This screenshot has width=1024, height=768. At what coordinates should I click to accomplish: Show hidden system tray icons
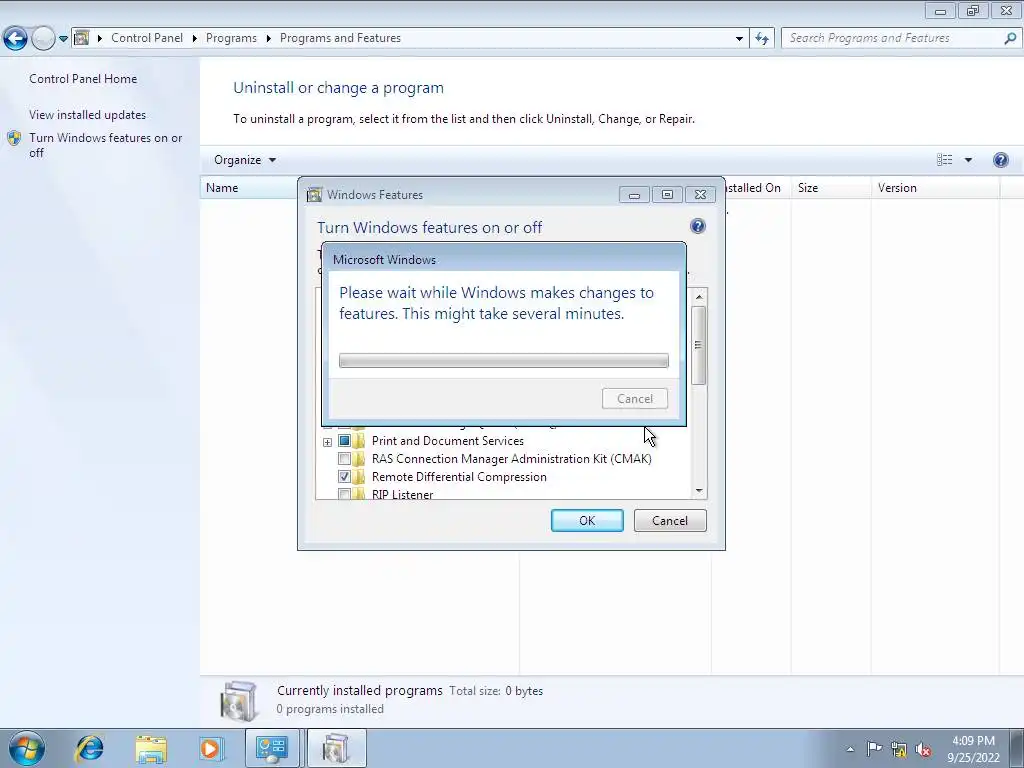coord(850,749)
